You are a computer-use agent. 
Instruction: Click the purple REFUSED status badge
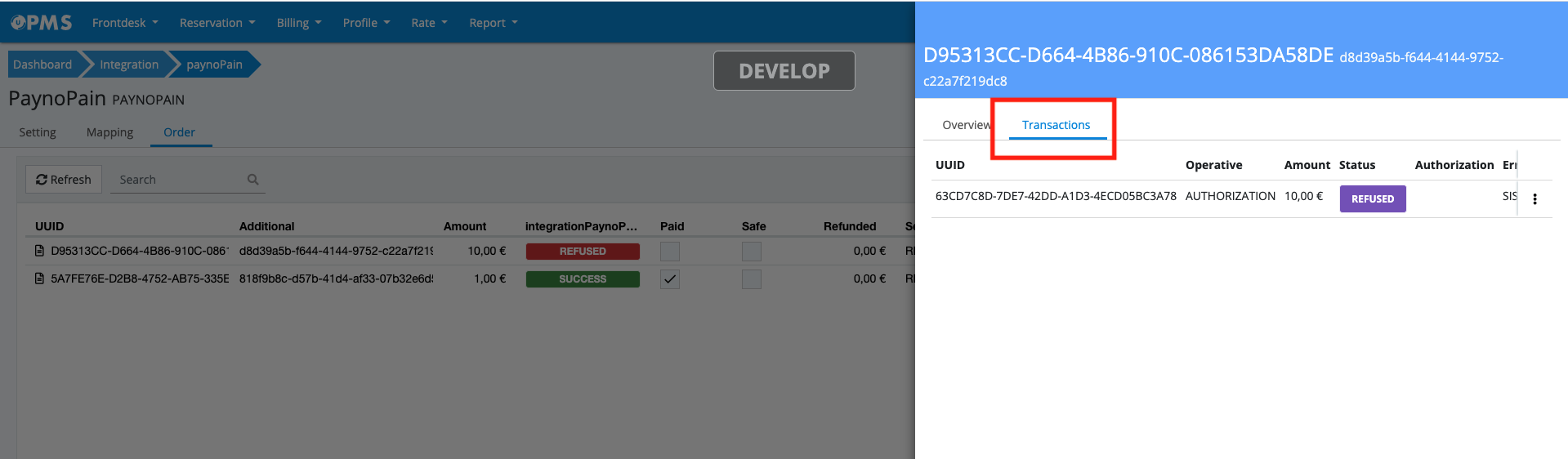coord(1372,199)
